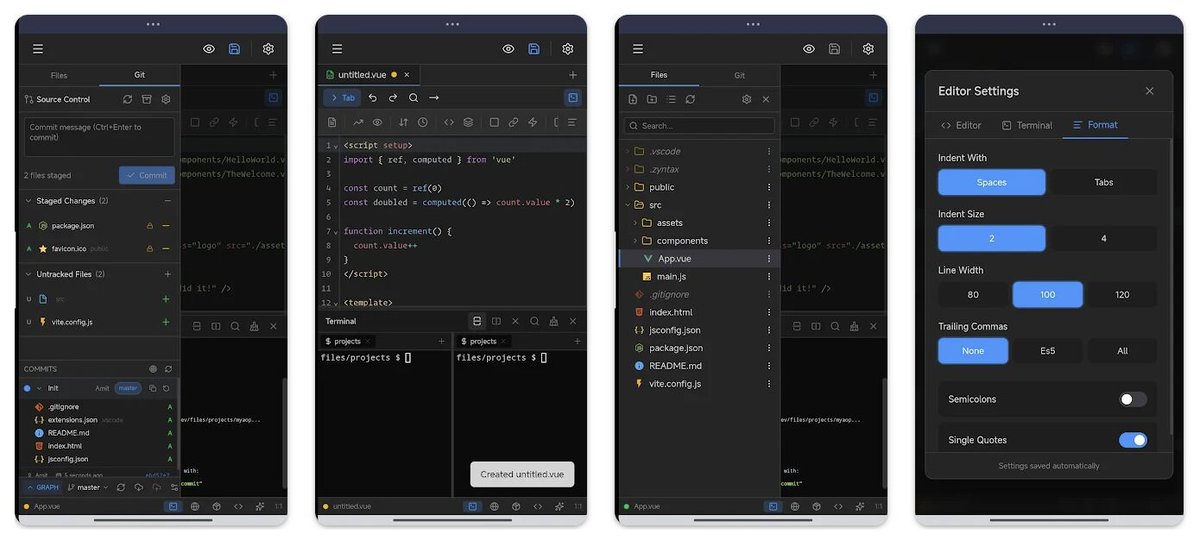Screen dimensions: 1200x540
Task: Open the Terminal tab in Editor Settings
Action: pos(1027,125)
